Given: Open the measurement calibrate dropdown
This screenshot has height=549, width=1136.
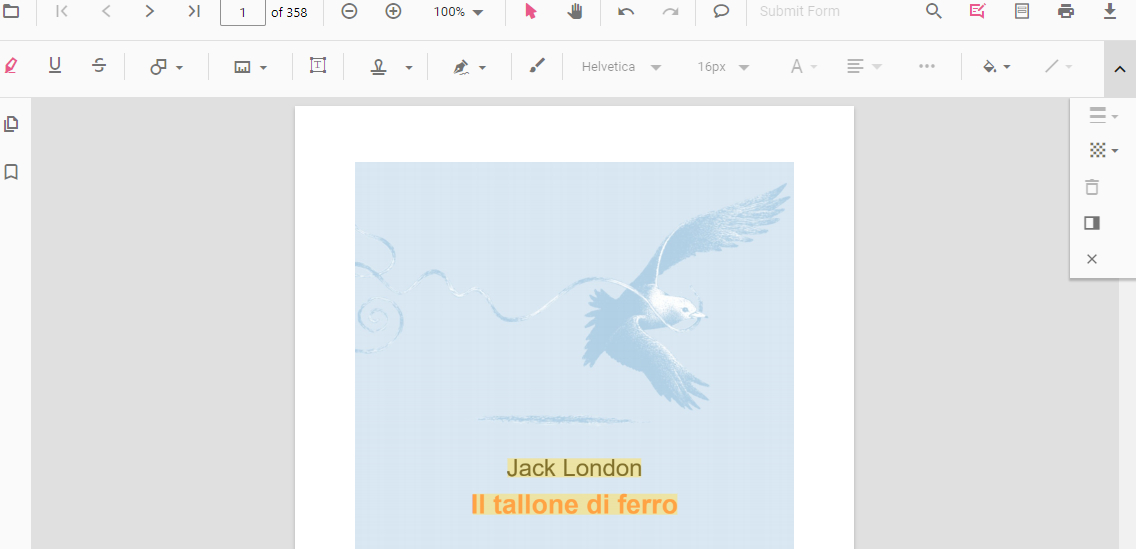Looking at the screenshot, I should 251,67.
